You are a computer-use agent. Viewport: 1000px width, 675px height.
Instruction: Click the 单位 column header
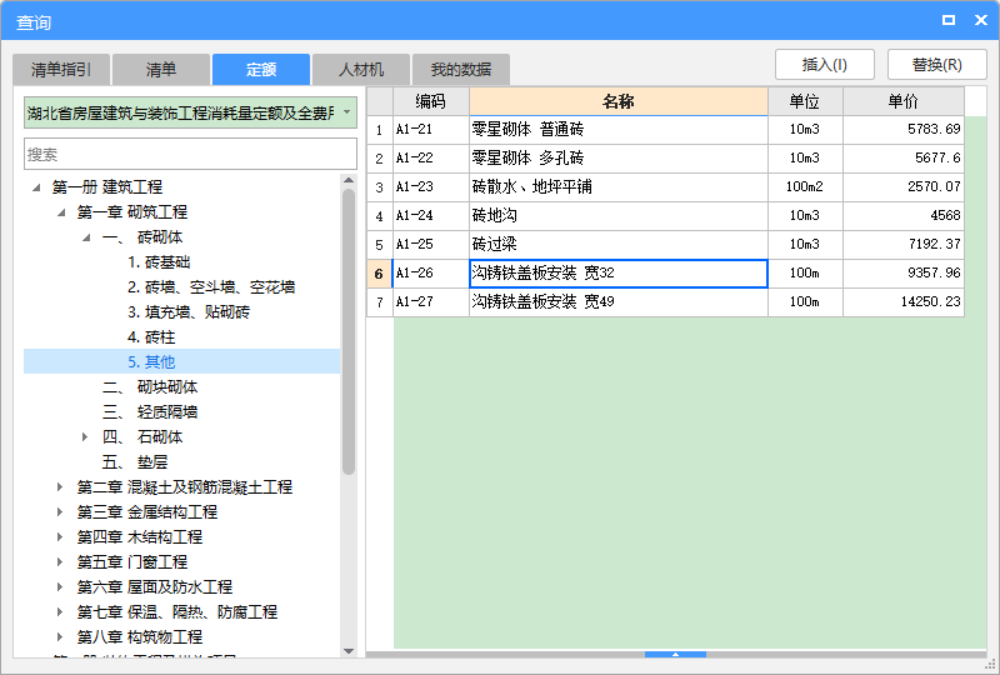click(x=805, y=101)
